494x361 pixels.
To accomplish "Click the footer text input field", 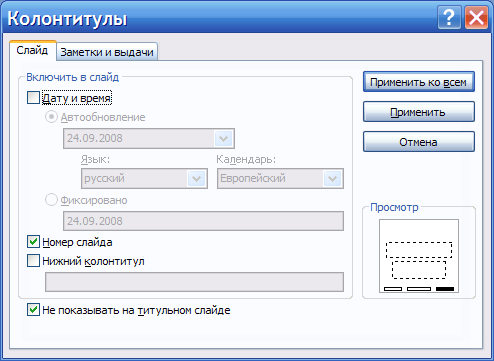I will coord(194,282).
